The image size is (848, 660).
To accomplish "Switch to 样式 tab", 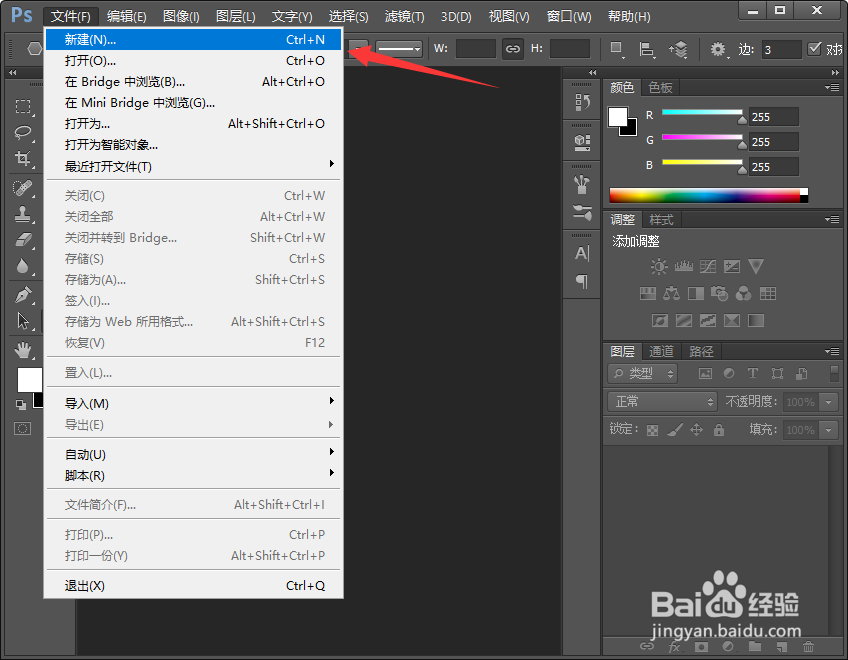I will pyautogui.click(x=661, y=220).
